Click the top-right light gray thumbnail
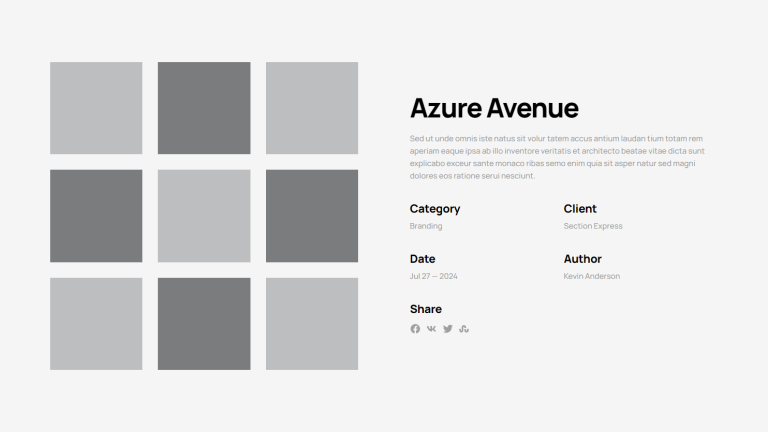Viewport: 768px width, 432px height. click(x=312, y=108)
